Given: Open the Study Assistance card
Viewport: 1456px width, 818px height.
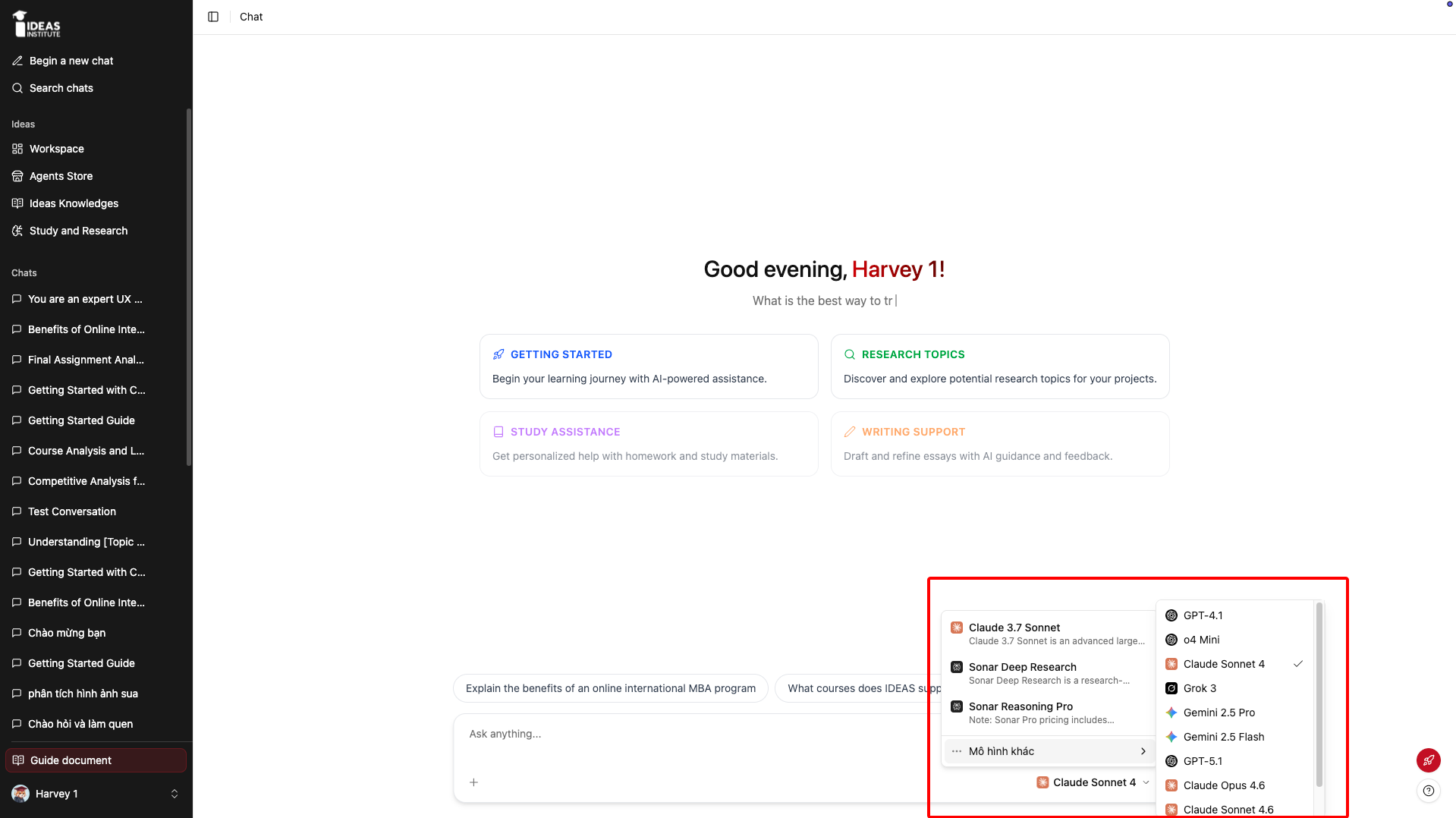Looking at the screenshot, I should [x=649, y=444].
